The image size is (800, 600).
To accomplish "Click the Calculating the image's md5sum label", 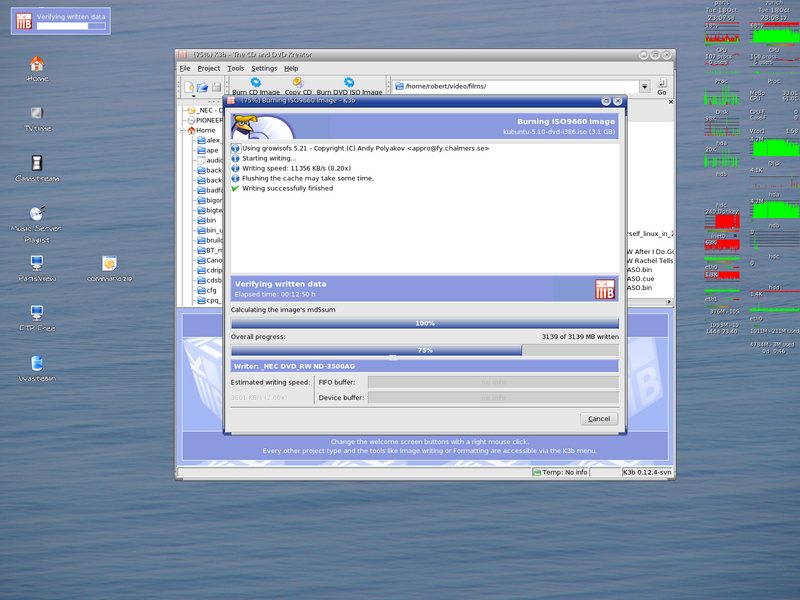I will point(283,310).
